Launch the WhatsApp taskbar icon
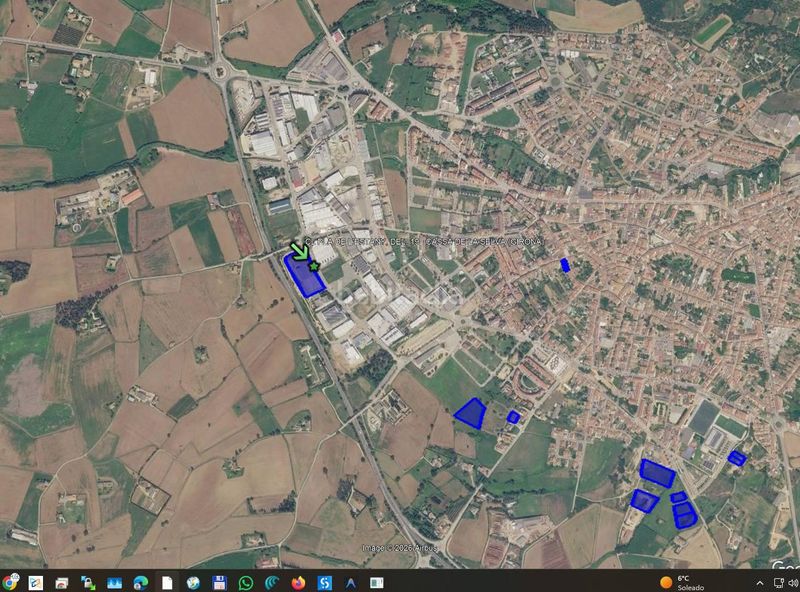Viewport: 800px width, 592px height. [x=246, y=582]
